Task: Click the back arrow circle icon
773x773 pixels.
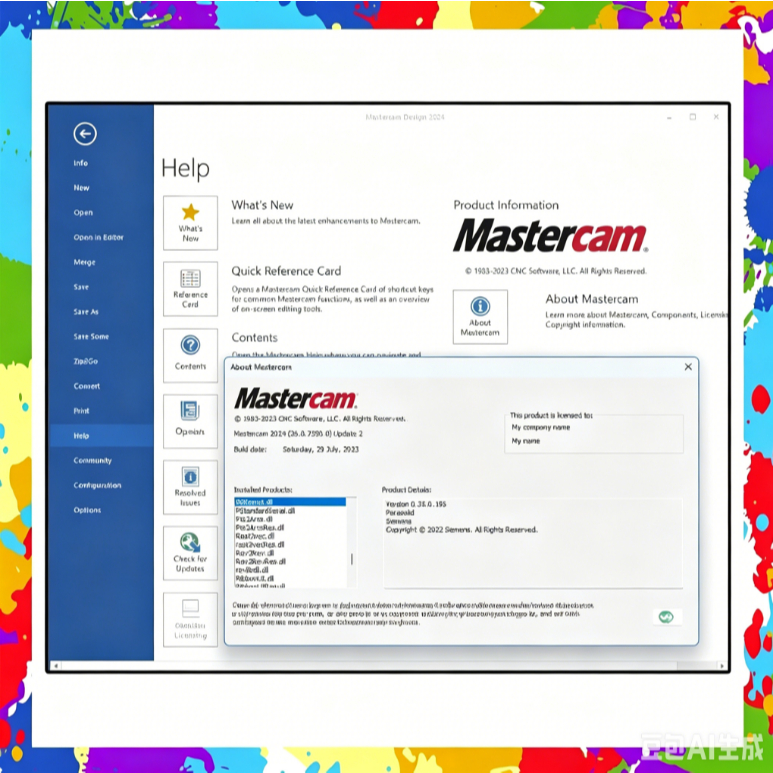Action: click(x=85, y=134)
